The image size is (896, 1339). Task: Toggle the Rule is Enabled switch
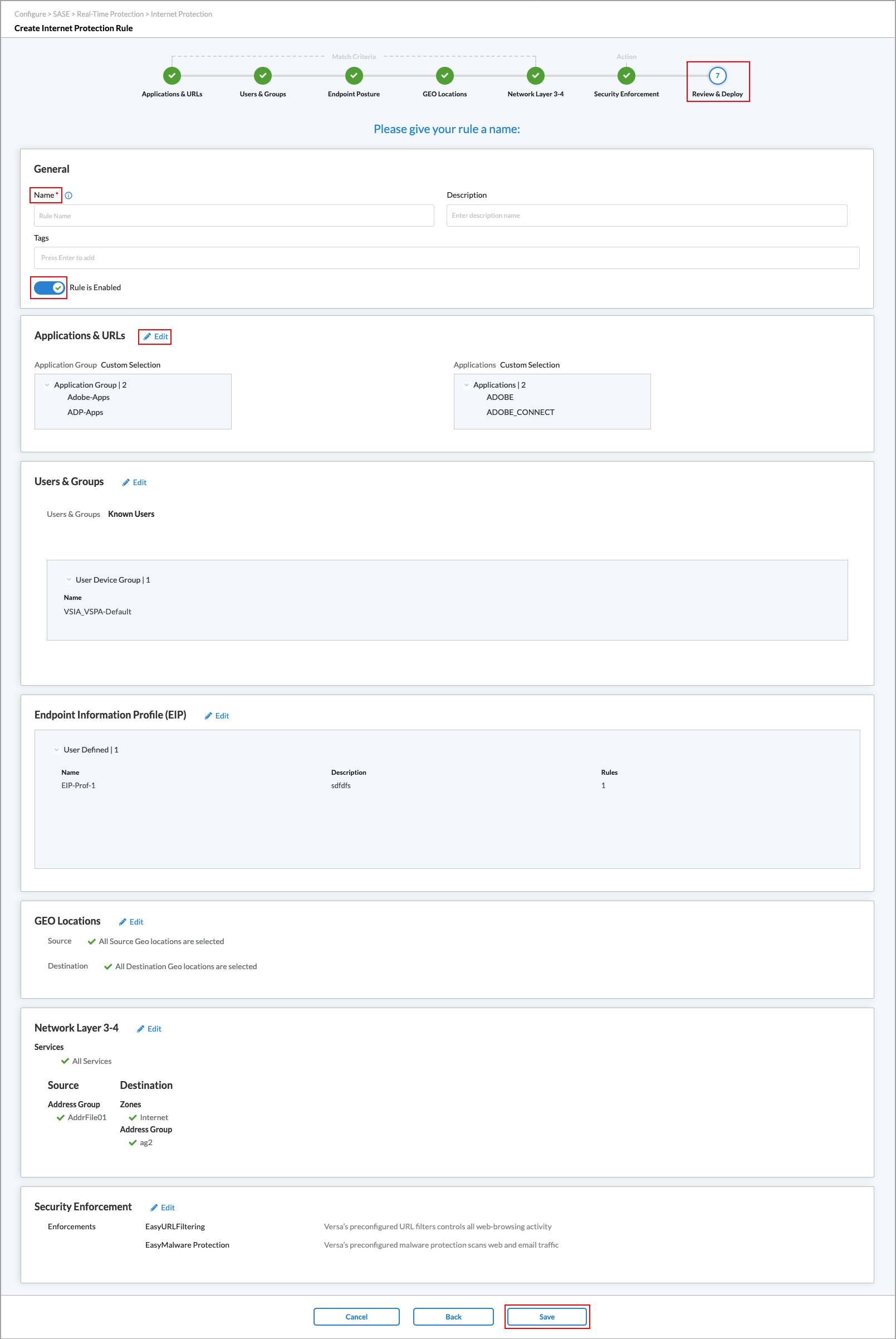pos(49,287)
